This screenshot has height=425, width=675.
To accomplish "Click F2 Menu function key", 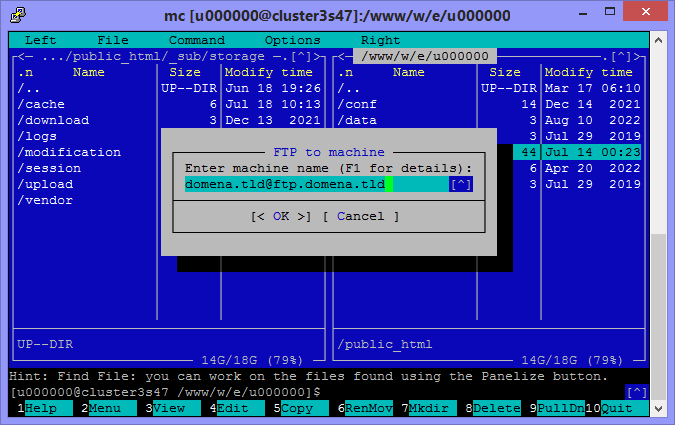I will pos(109,408).
